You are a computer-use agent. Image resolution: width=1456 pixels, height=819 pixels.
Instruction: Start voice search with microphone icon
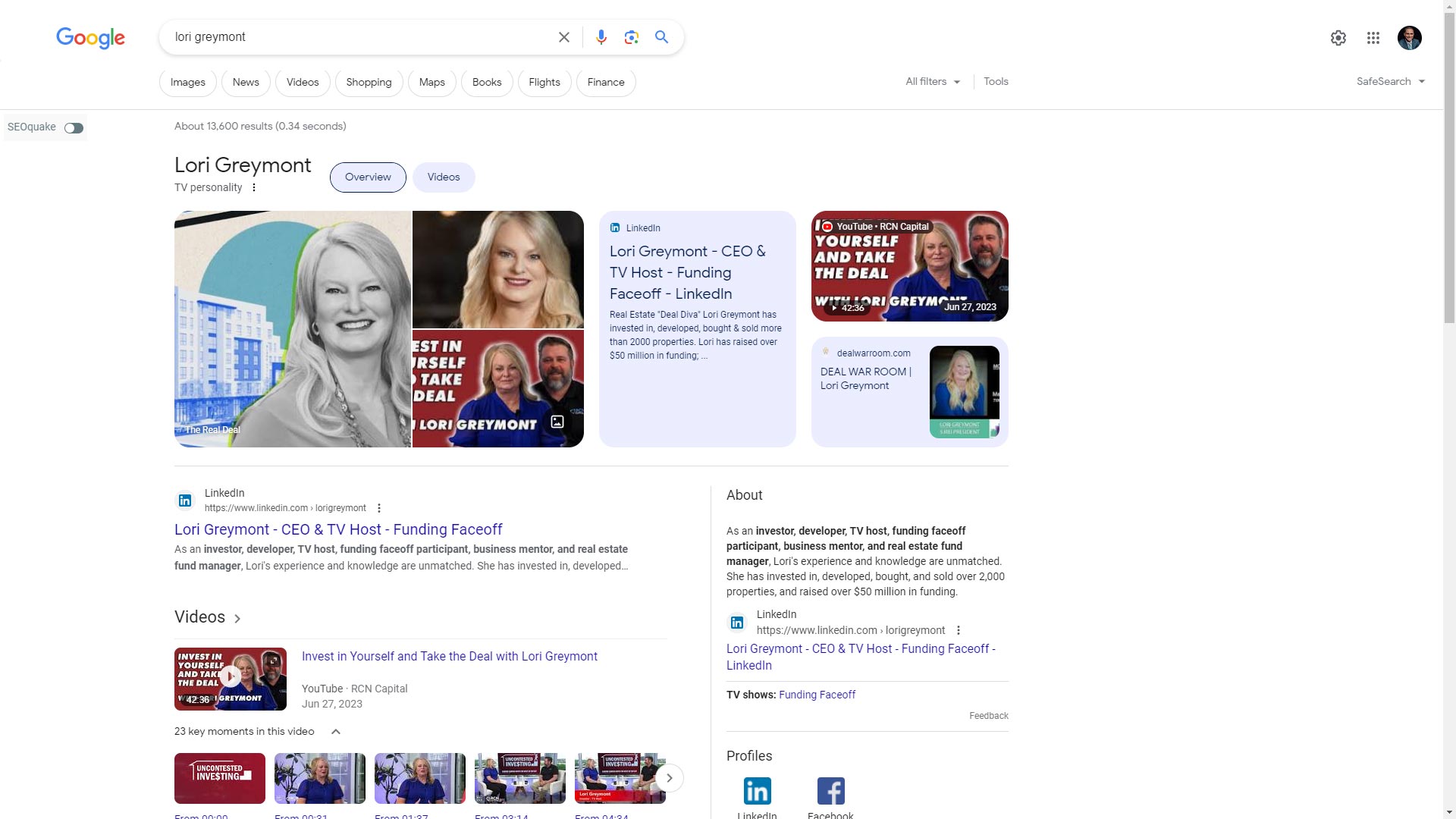[601, 37]
